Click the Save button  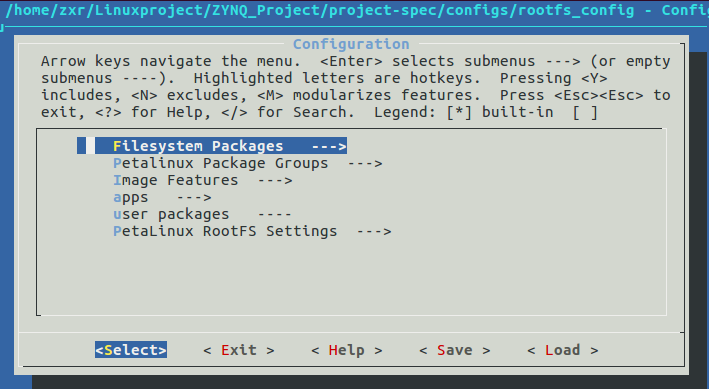(x=454, y=350)
